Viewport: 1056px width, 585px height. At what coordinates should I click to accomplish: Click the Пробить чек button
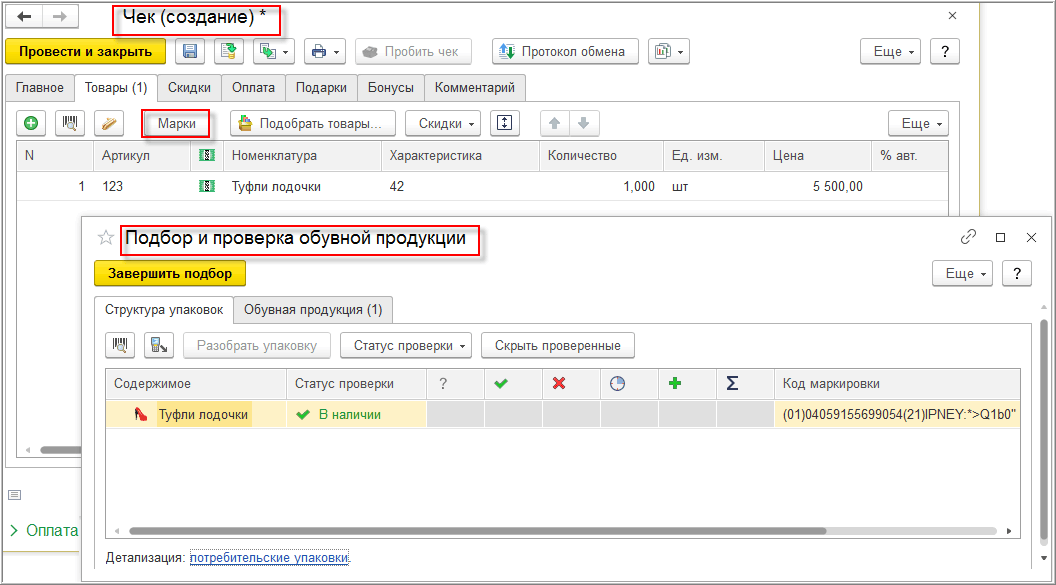pyautogui.click(x=413, y=51)
